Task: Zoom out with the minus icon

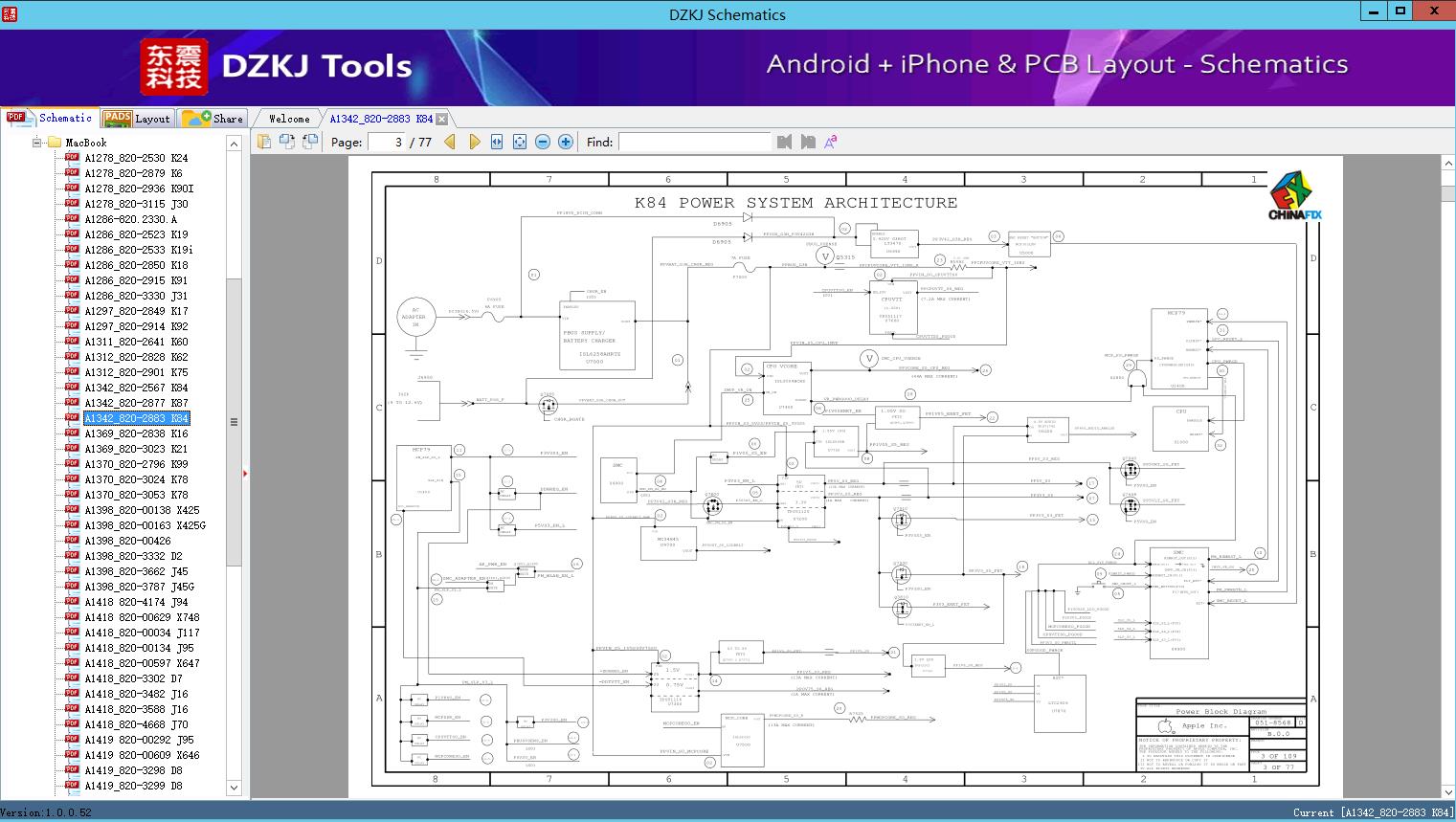Action: [x=543, y=142]
